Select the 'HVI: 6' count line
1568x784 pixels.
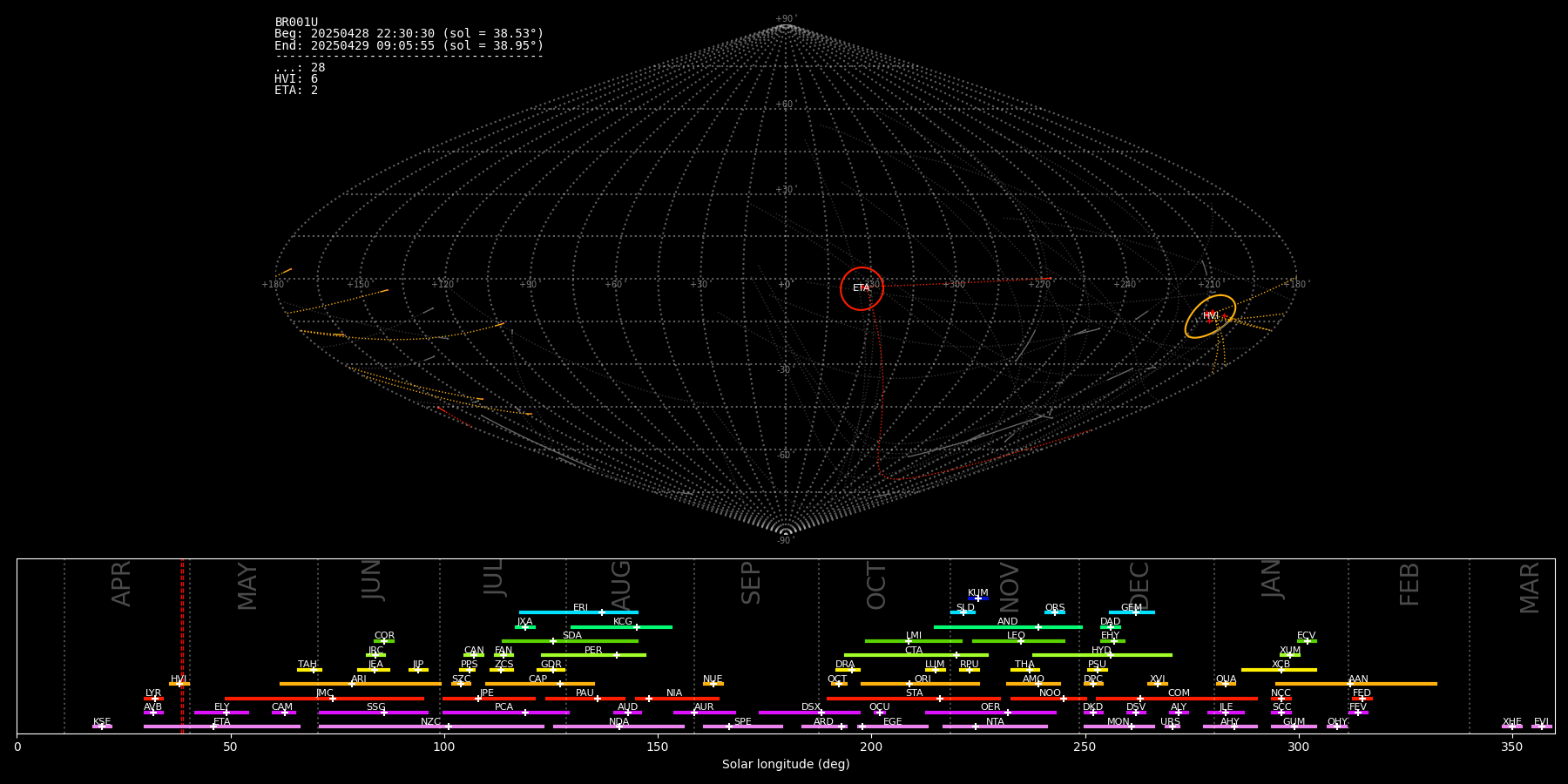[x=296, y=79]
